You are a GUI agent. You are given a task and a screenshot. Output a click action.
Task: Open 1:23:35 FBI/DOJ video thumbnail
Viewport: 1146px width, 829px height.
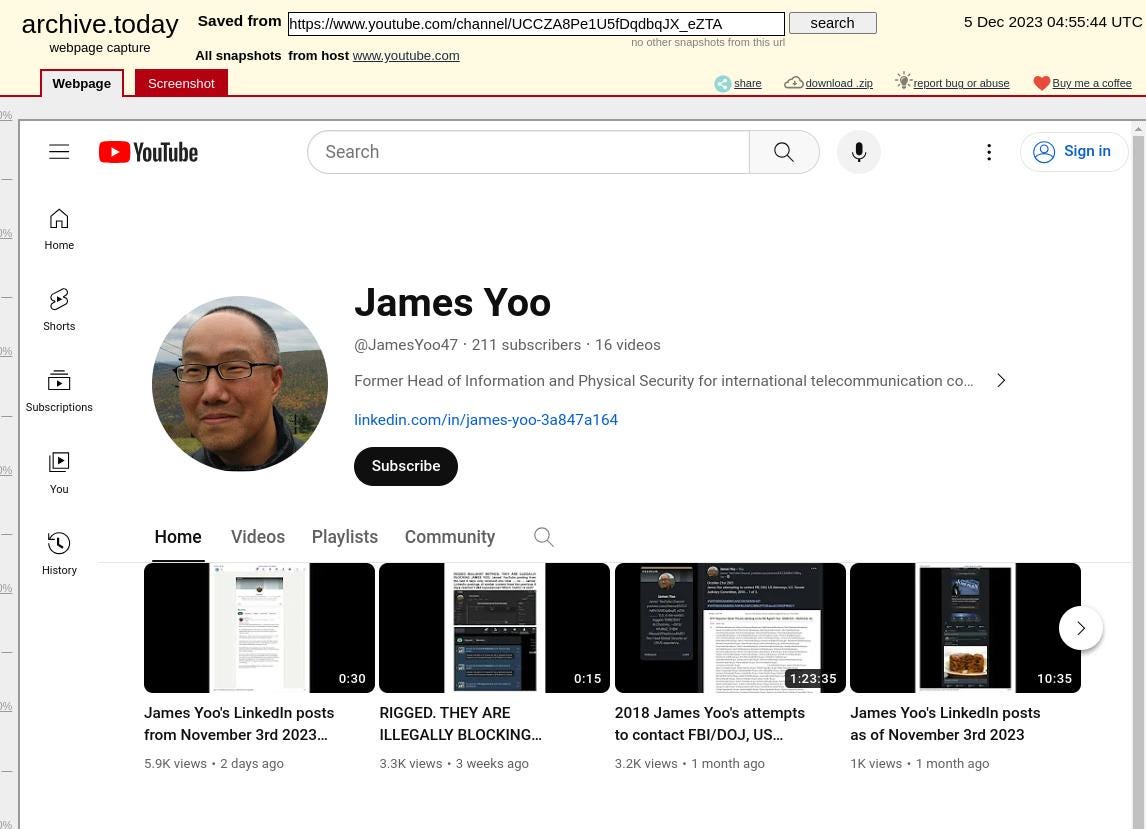click(730, 628)
